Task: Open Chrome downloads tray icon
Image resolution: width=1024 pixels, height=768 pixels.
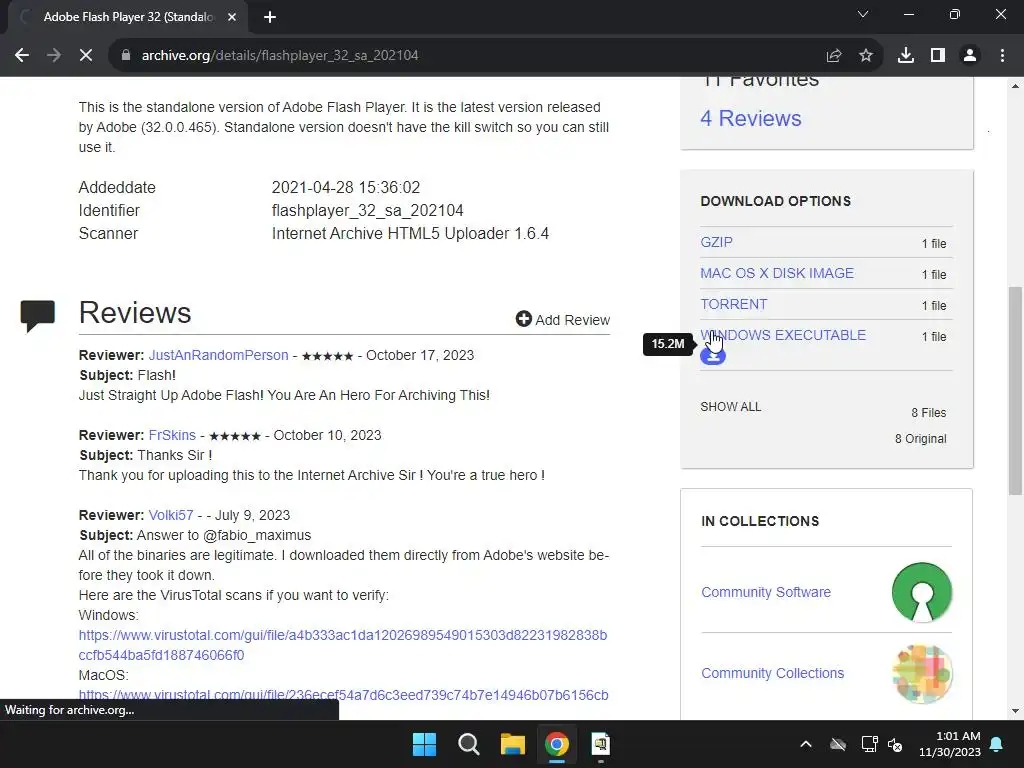Action: [906, 56]
